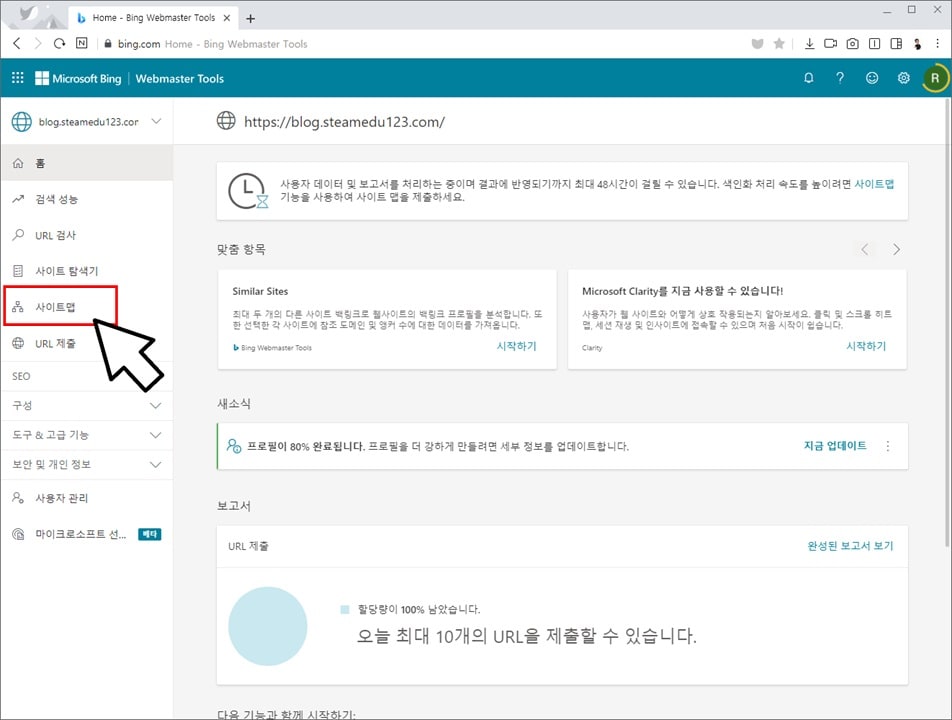This screenshot has width=952, height=720.
Task: Select 홈 in the sidebar
Action: [87, 163]
